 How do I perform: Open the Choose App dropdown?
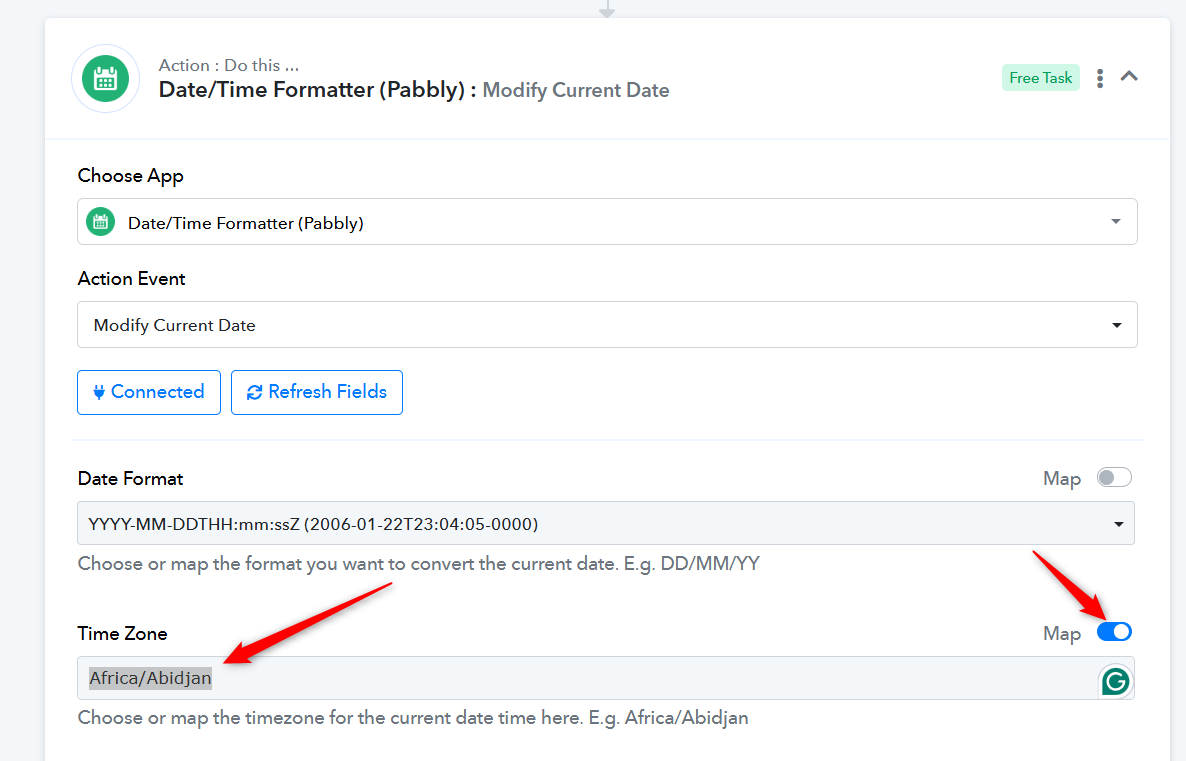[x=607, y=222]
